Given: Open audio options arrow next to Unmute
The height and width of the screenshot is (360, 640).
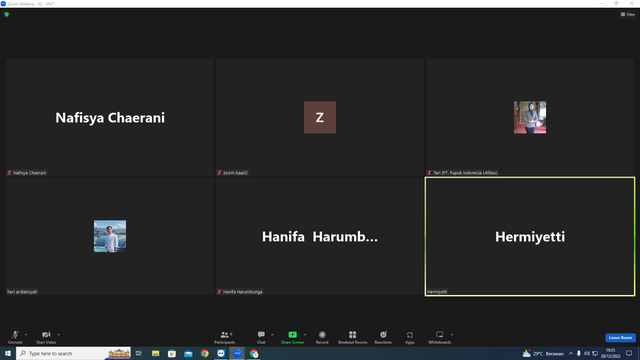Looking at the screenshot, I should (x=26, y=335).
